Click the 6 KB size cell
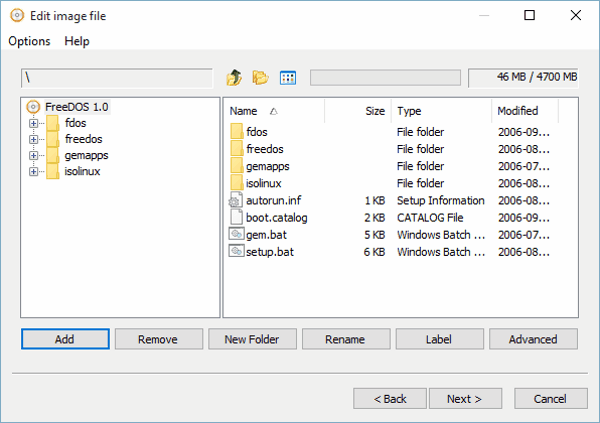Viewport: 600px width, 423px height. [374, 252]
